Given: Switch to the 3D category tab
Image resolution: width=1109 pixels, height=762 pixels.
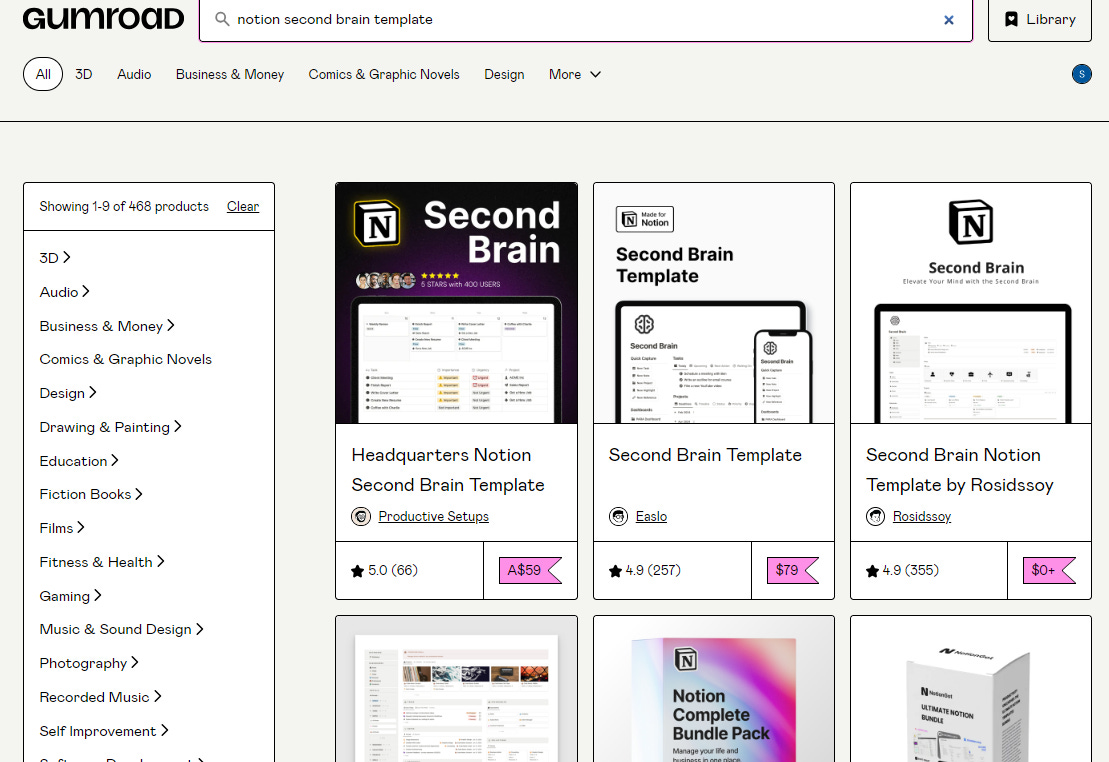Looking at the screenshot, I should pyautogui.click(x=83, y=74).
